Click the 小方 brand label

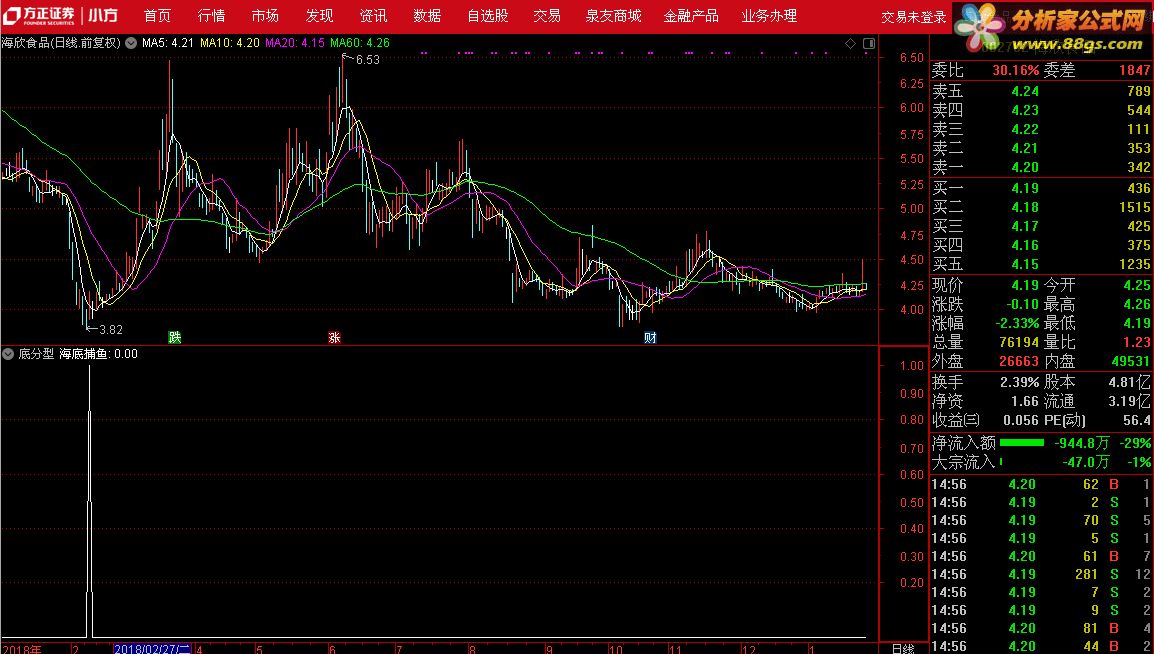(x=102, y=15)
